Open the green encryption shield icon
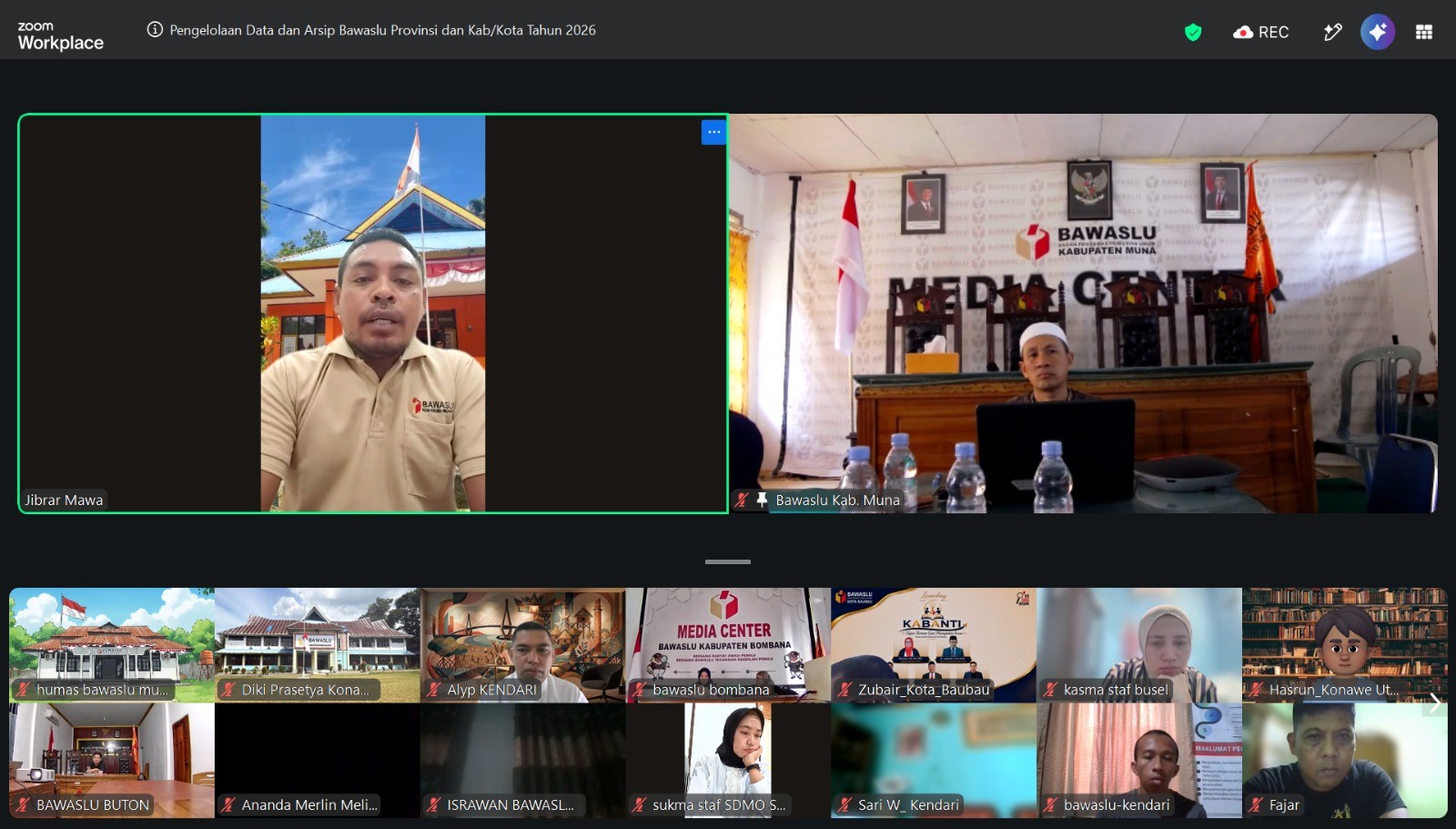Screen dimensions: 1456x829 (1193, 33)
